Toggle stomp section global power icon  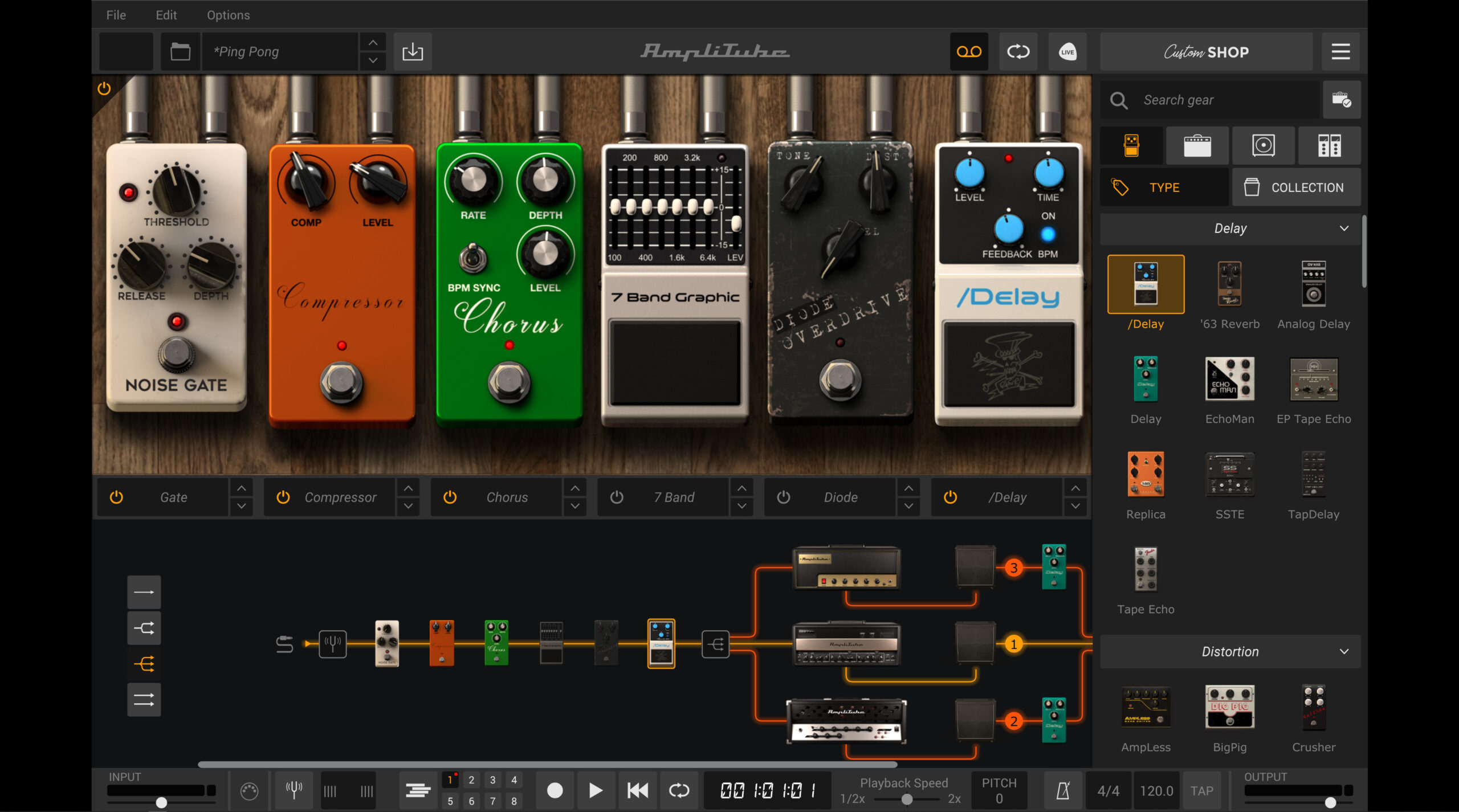(x=104, y=88)
